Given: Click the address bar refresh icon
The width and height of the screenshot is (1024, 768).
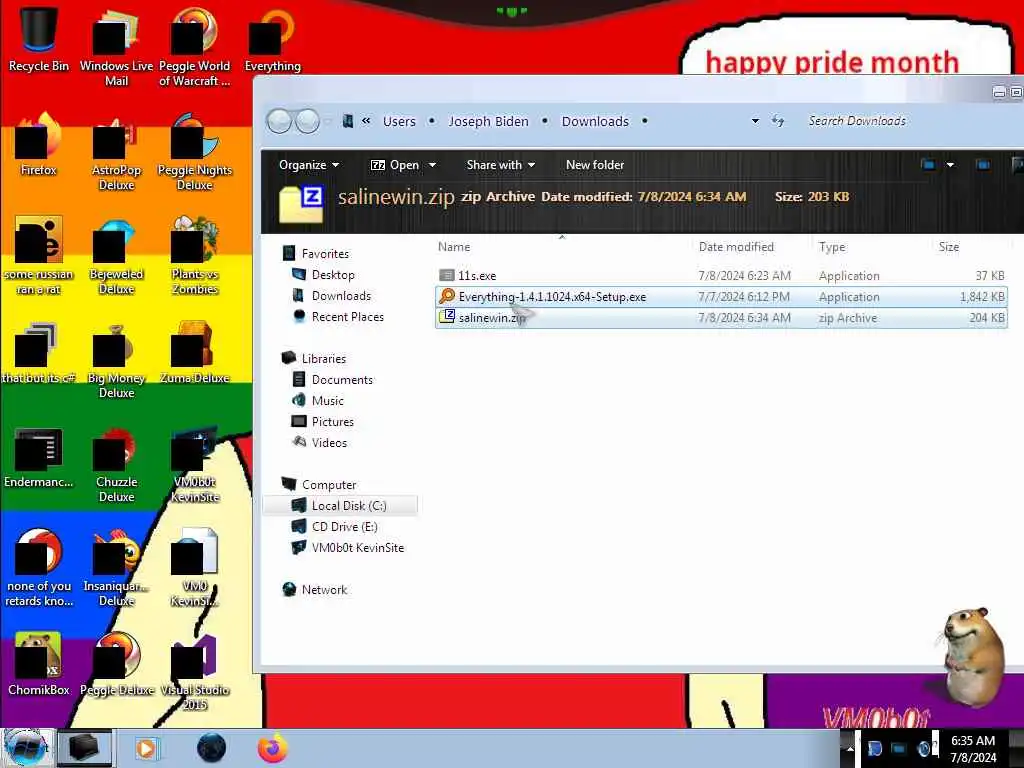Looking at the screenshot, I should [778, 121].
